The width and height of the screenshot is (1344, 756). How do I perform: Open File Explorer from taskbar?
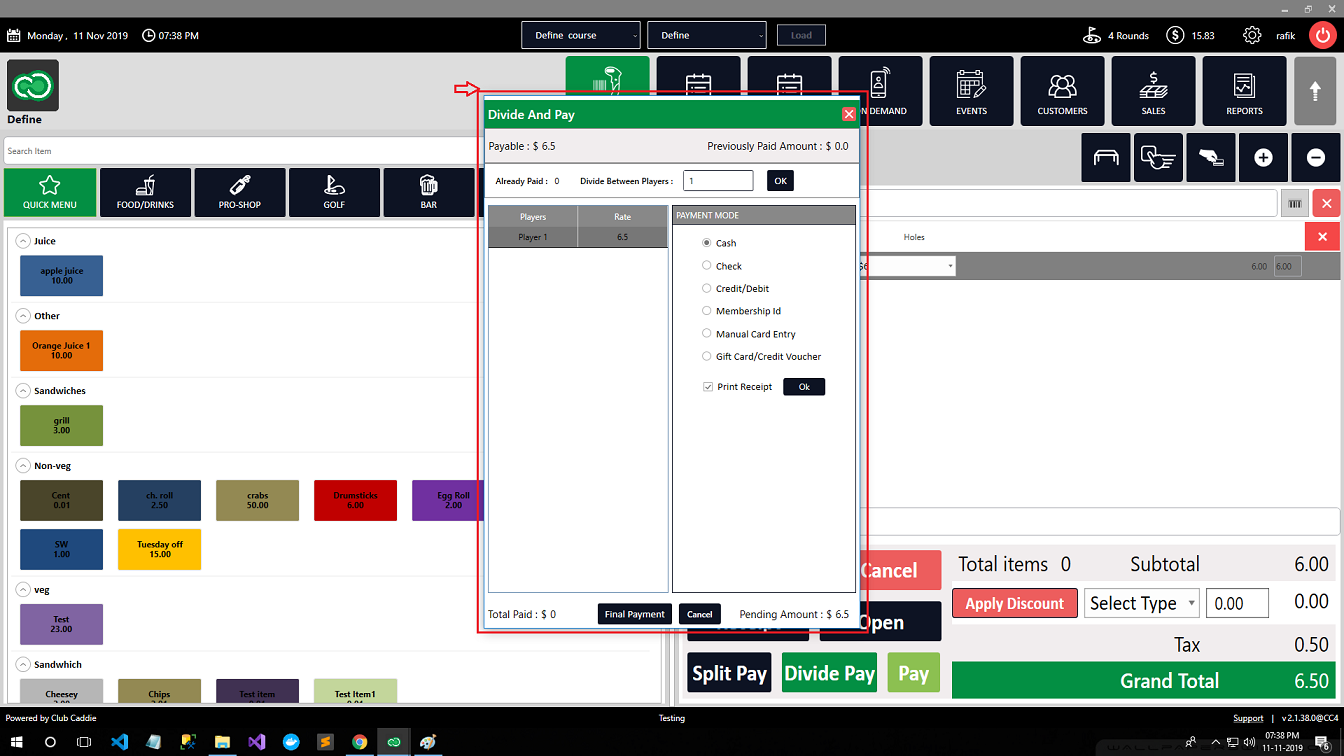tap(222, 742)
